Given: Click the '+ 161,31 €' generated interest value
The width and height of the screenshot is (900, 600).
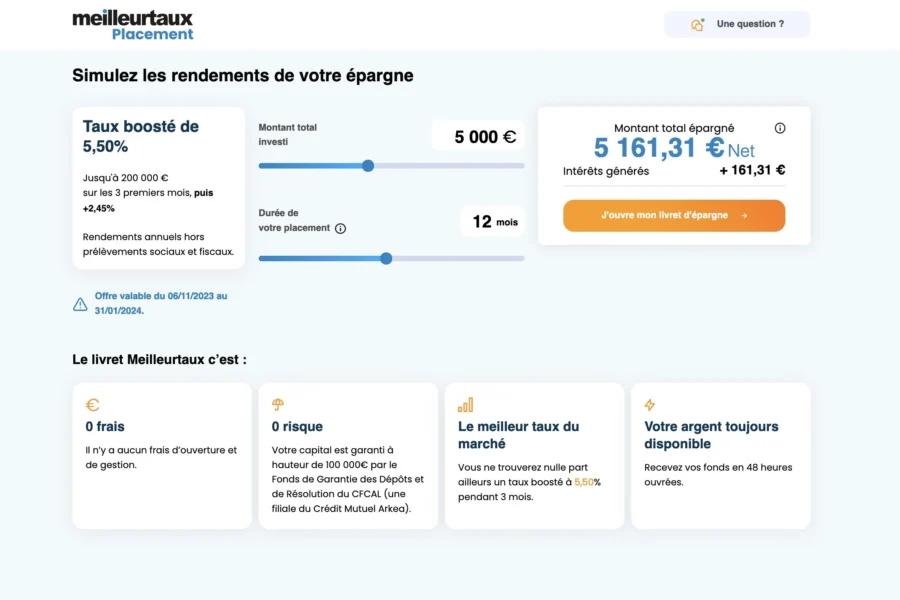Looking at the screenshot, I should (x=752, y=170).
